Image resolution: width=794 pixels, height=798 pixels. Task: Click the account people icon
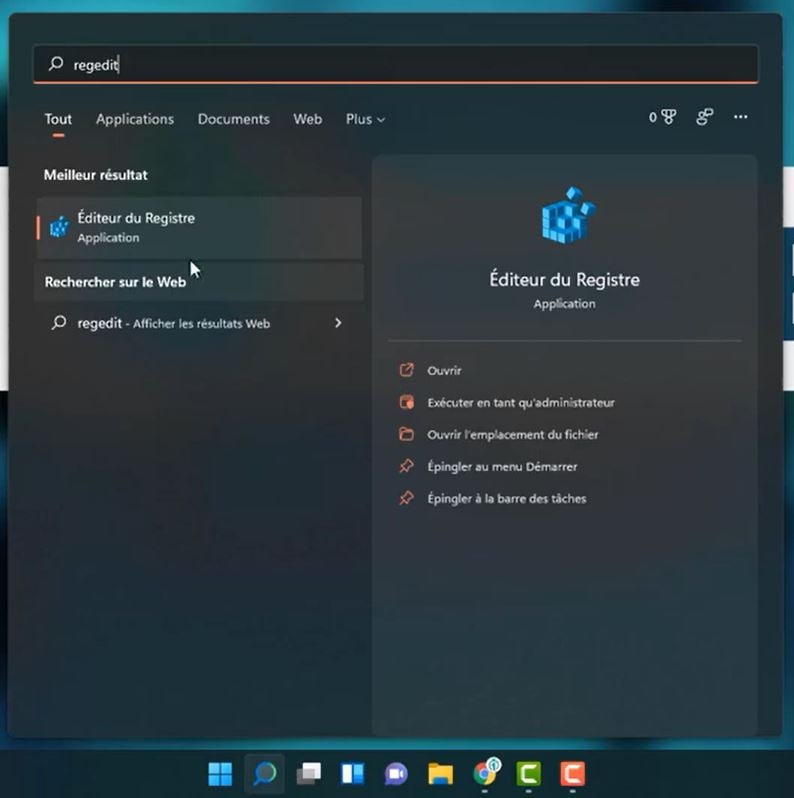[704, 117]
